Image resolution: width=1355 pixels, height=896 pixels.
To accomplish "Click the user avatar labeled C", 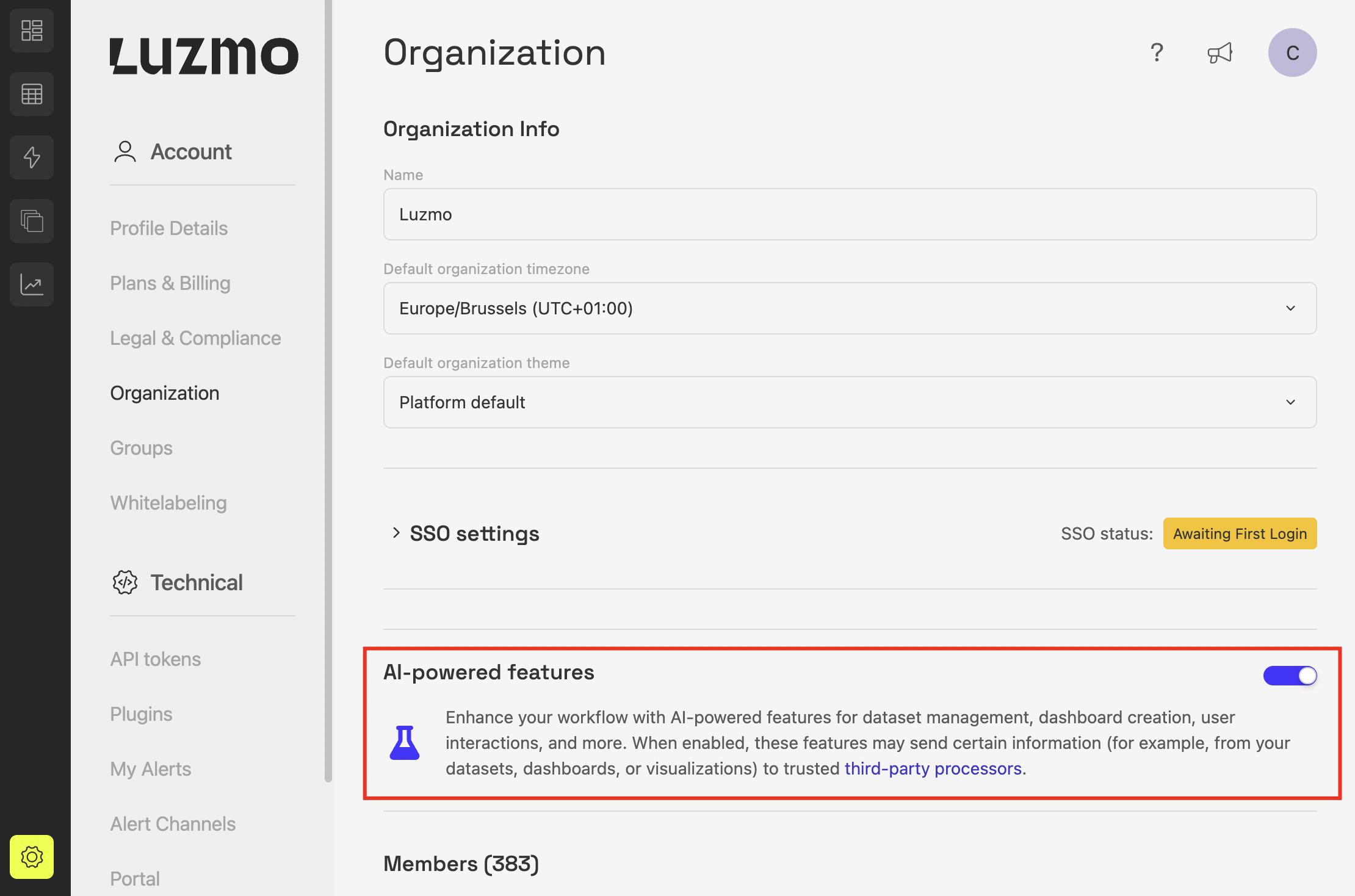I will 1292,52.
